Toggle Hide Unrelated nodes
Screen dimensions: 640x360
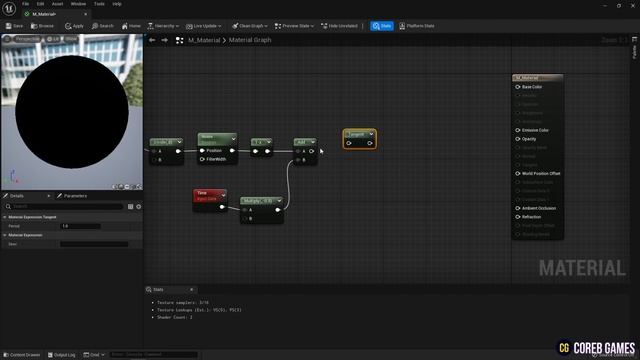coord(339,26)
